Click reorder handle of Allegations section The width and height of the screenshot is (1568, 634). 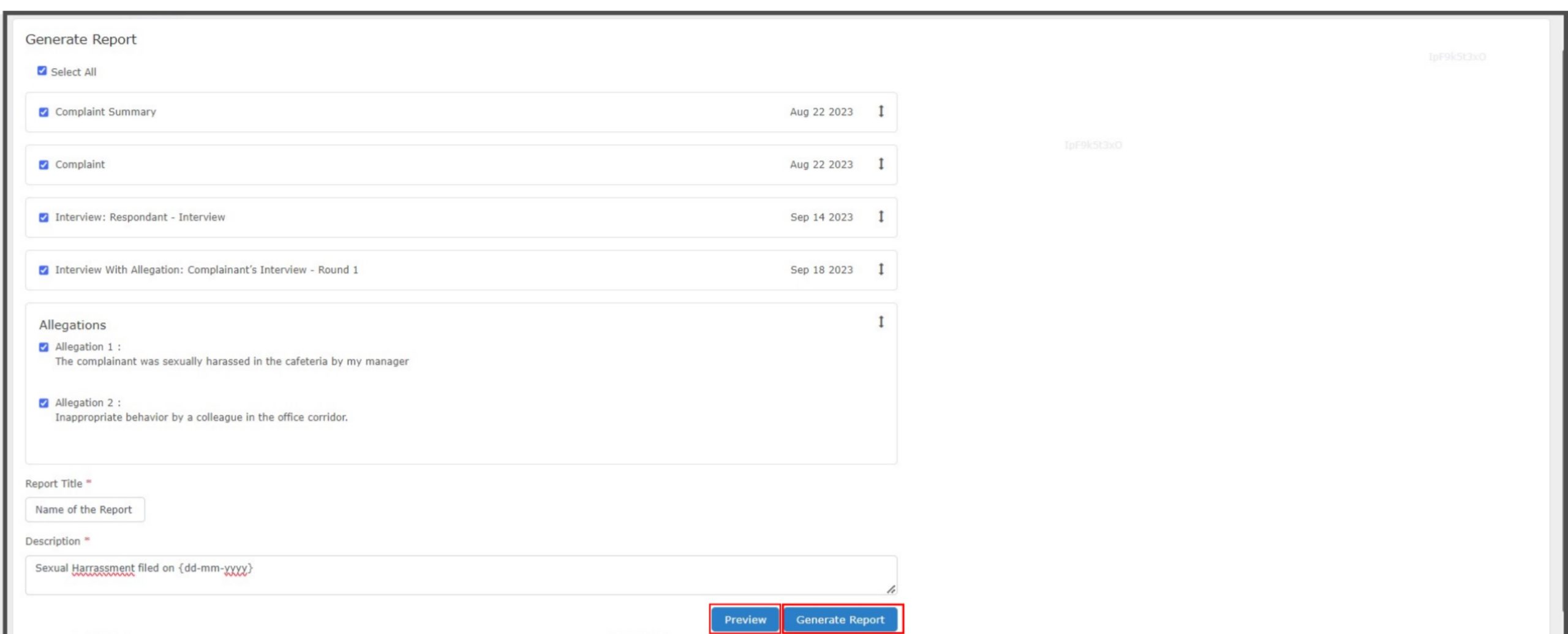point(881,322)
